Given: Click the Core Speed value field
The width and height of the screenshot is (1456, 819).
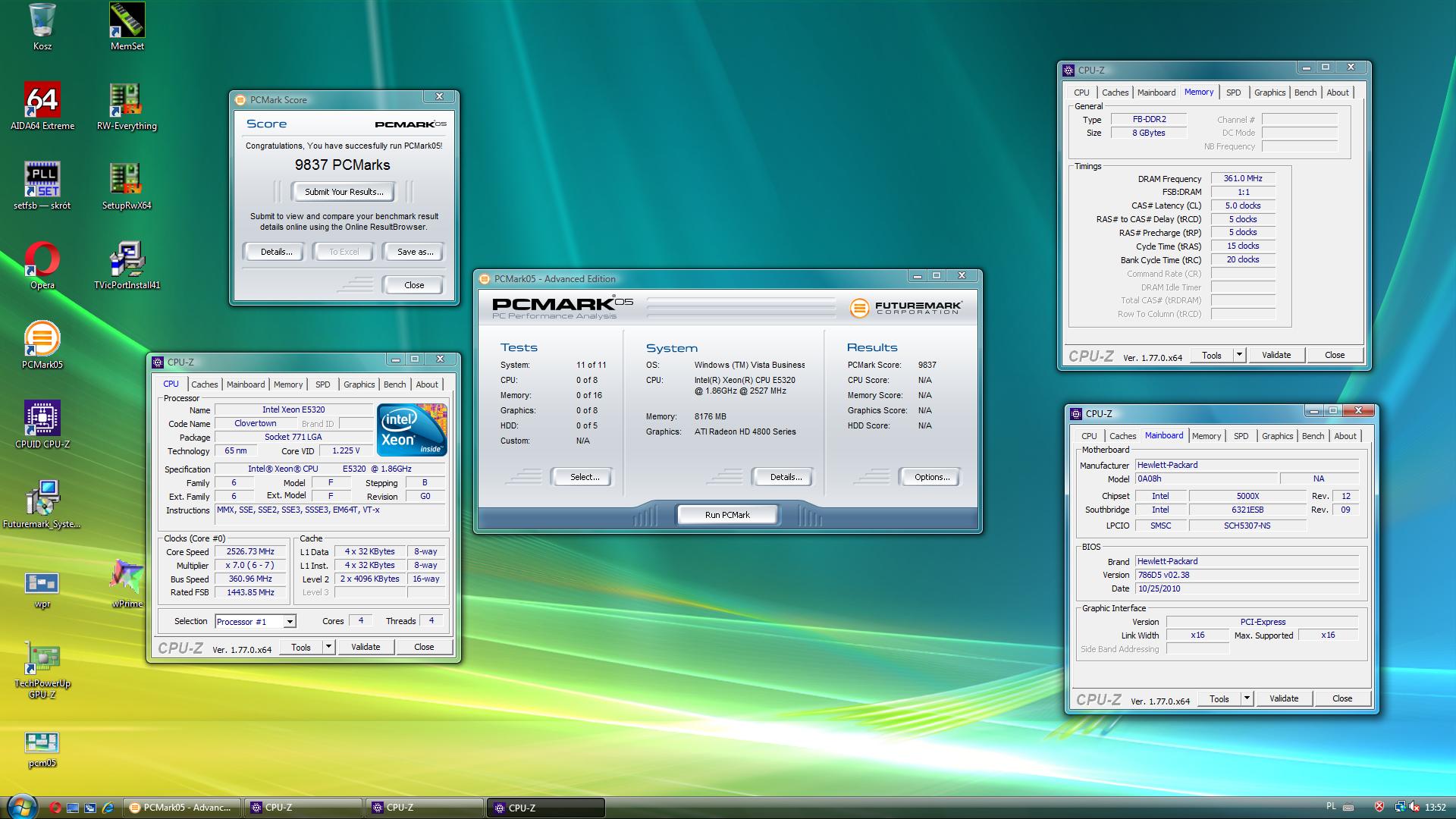Looking at the screenshot, I should coord(250,551).
